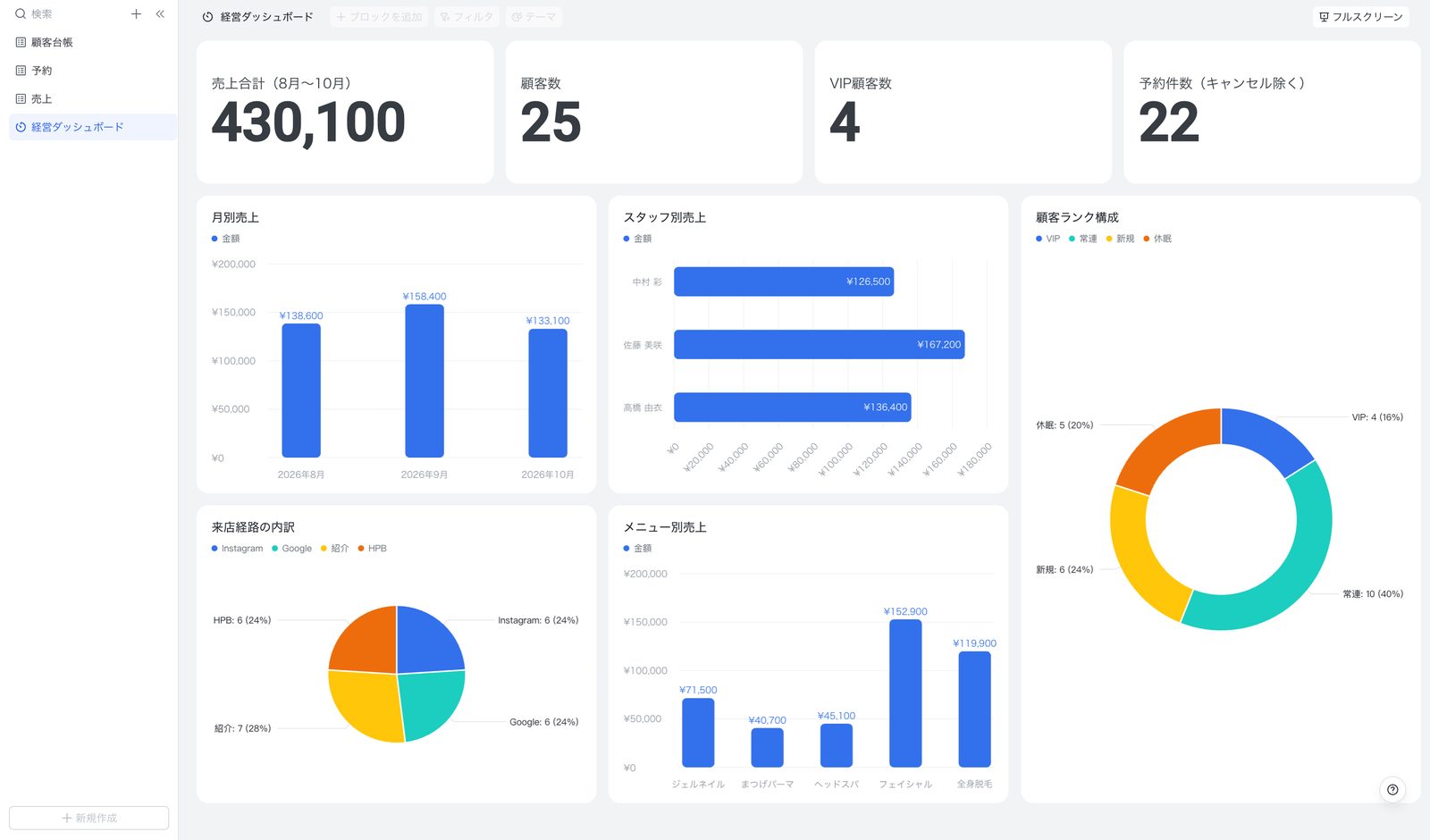Toggle 常連 legend in 顧客ランク構成 chart
Image resolution: width=1430 pixels, height=840 pixels.
(x=1082, y=239)
